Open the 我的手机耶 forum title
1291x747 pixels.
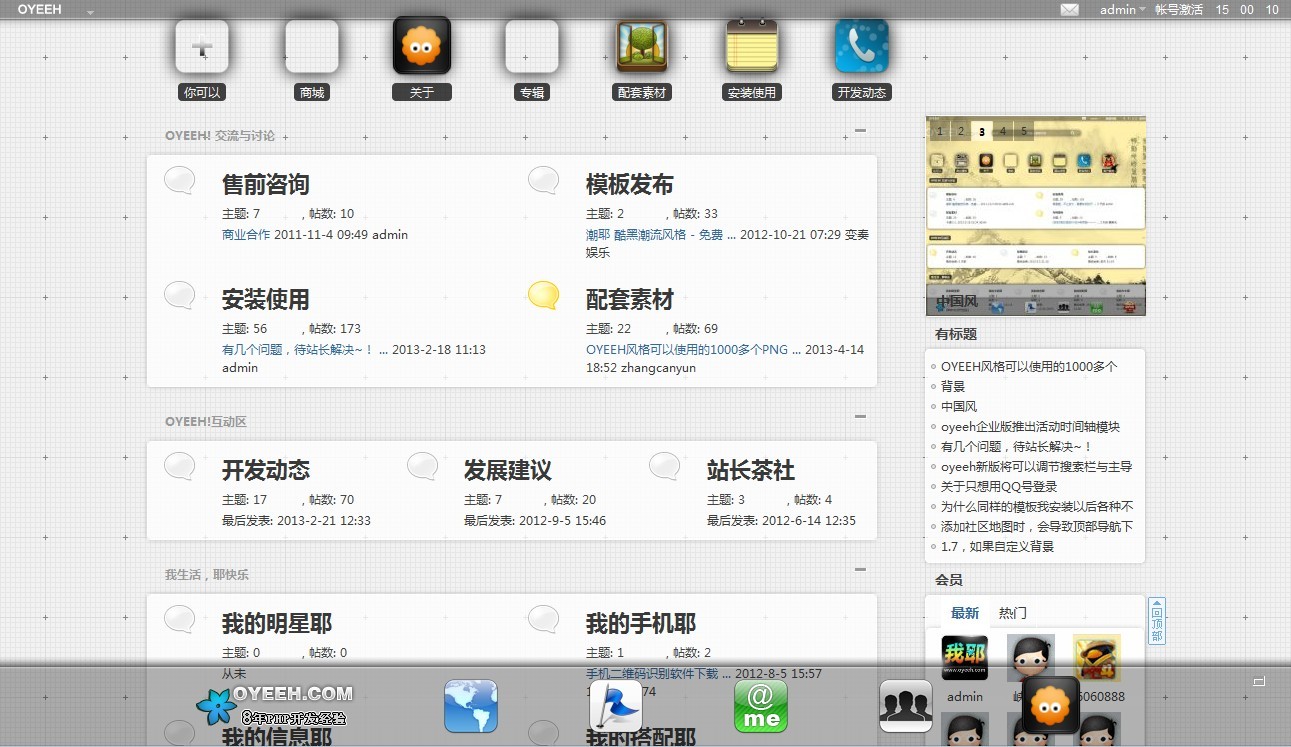pos(641,624)
